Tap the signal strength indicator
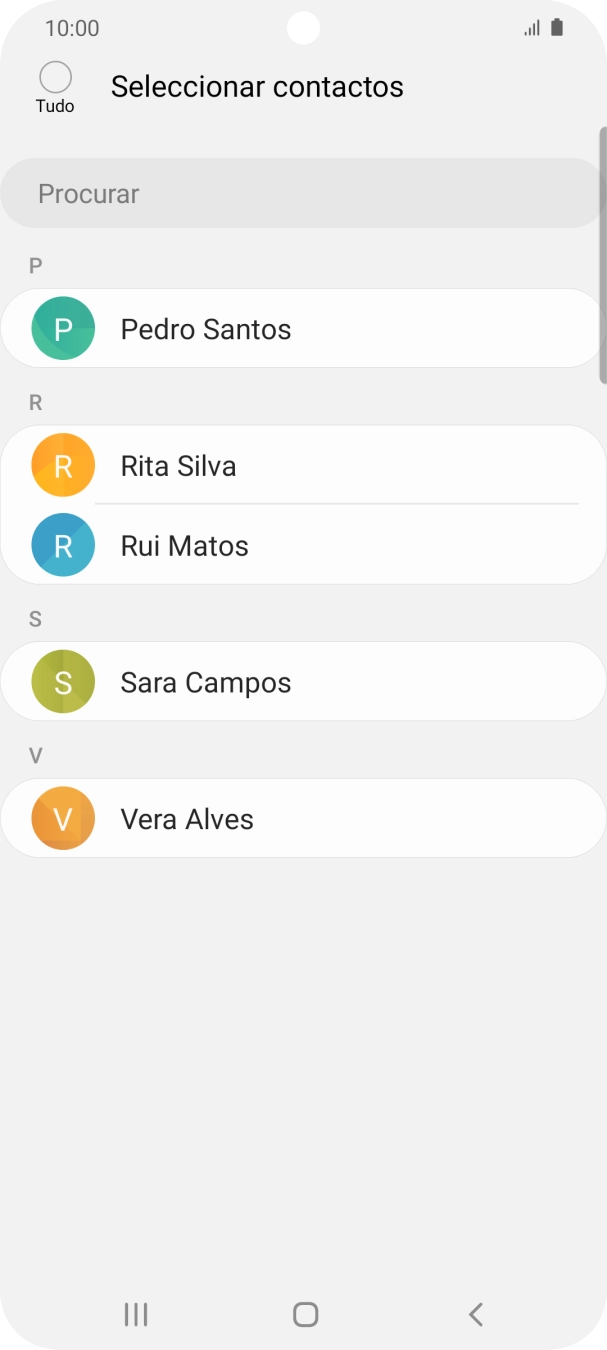Viewport: 607px width, 1350px height. [530, 27]
